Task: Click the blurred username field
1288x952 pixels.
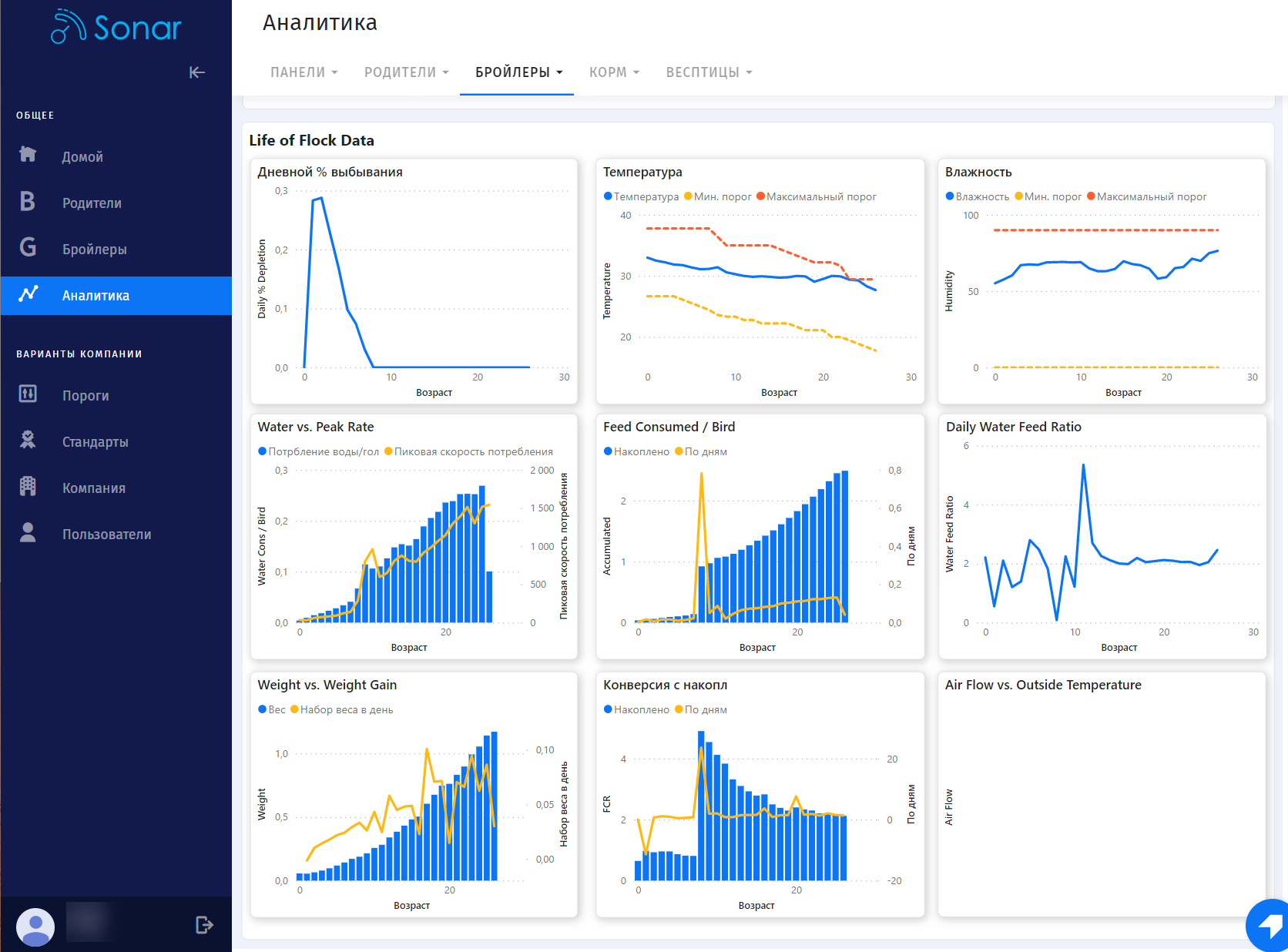Action: pos(90,922)
